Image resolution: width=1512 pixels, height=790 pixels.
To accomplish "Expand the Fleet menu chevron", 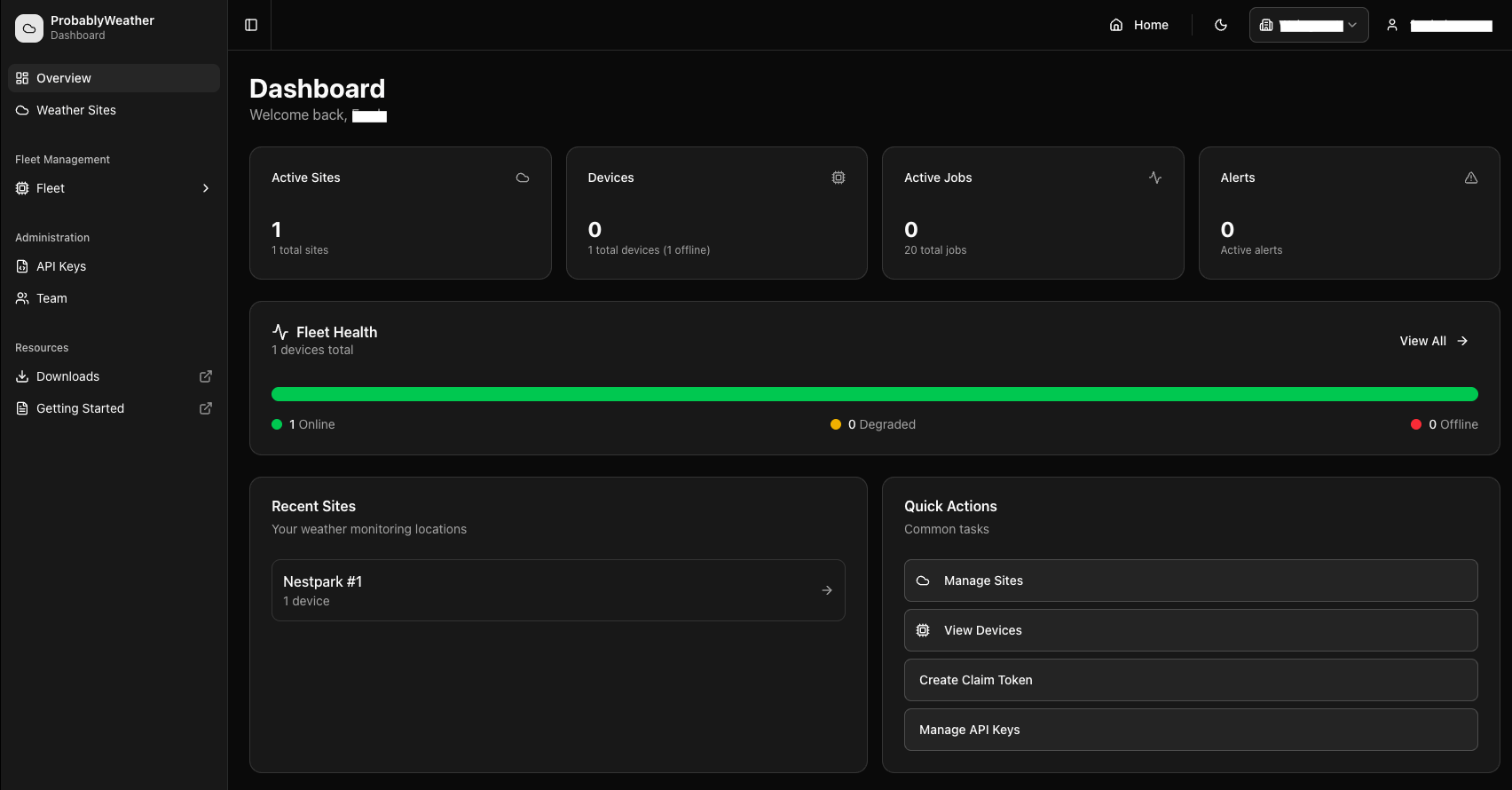I will pyautogui.click(x=206, y=188).
